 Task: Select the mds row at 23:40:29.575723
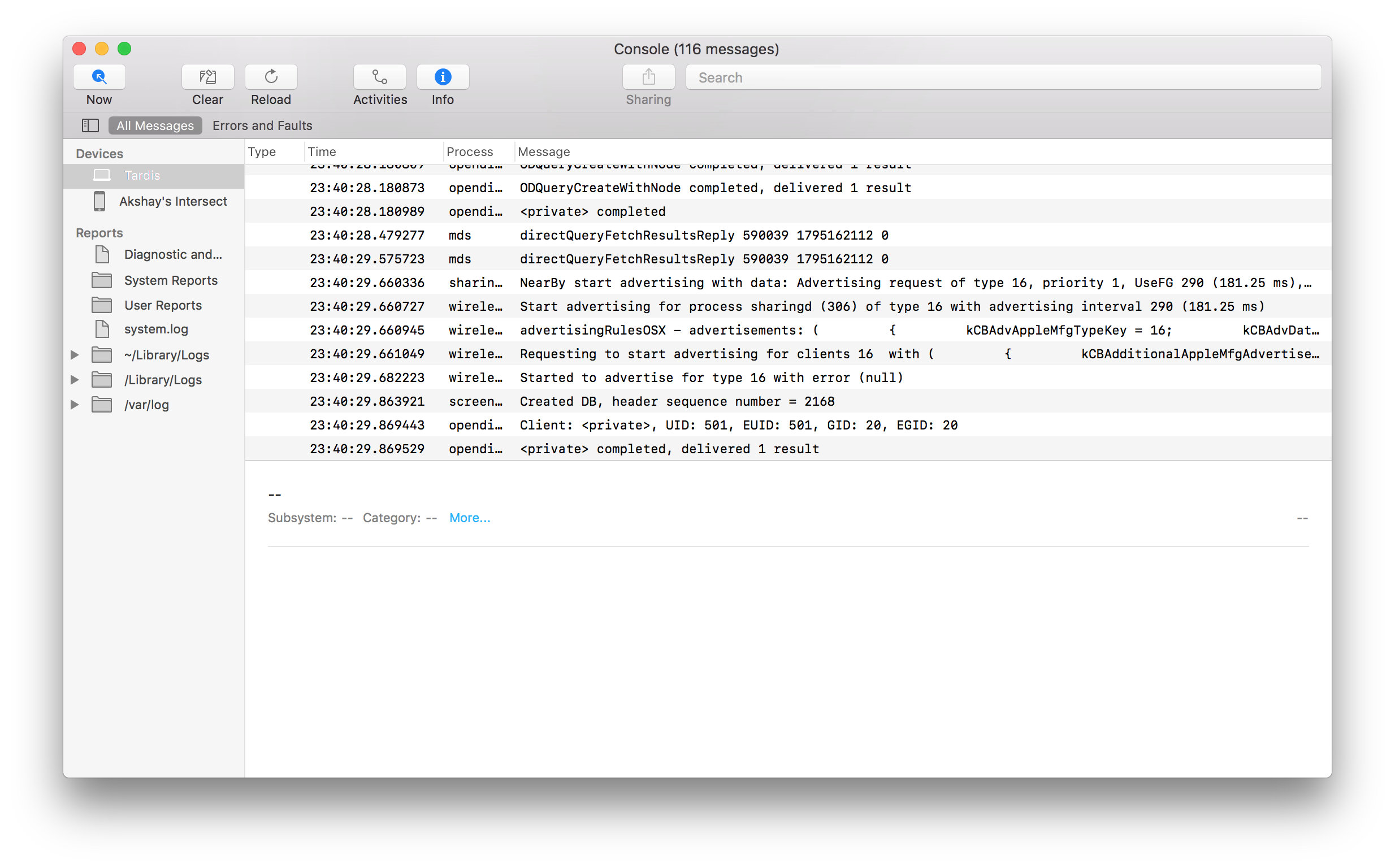pyautogui.click(x=787, y=259)
